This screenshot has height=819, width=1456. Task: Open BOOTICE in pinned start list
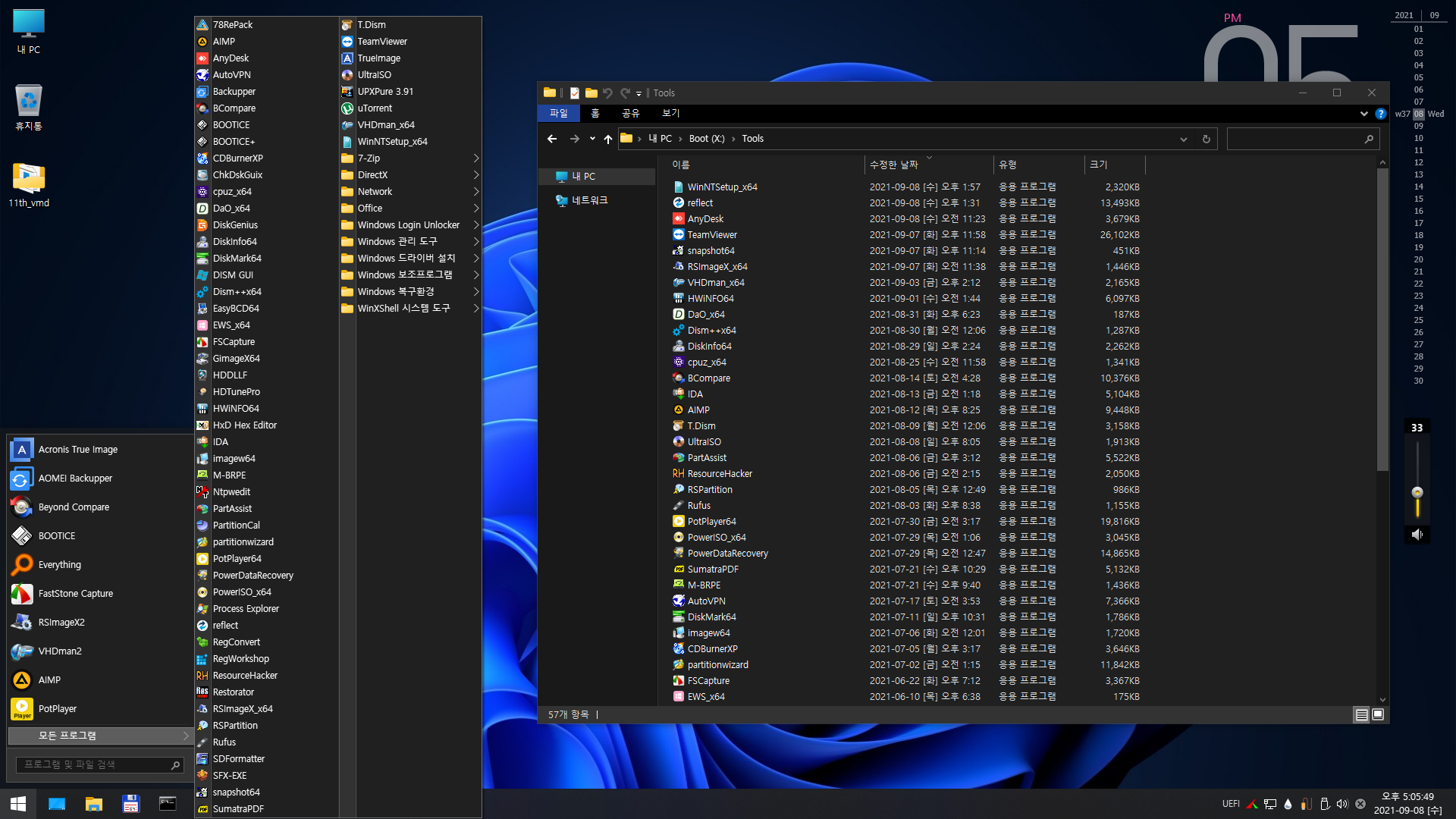pos(99,536)
